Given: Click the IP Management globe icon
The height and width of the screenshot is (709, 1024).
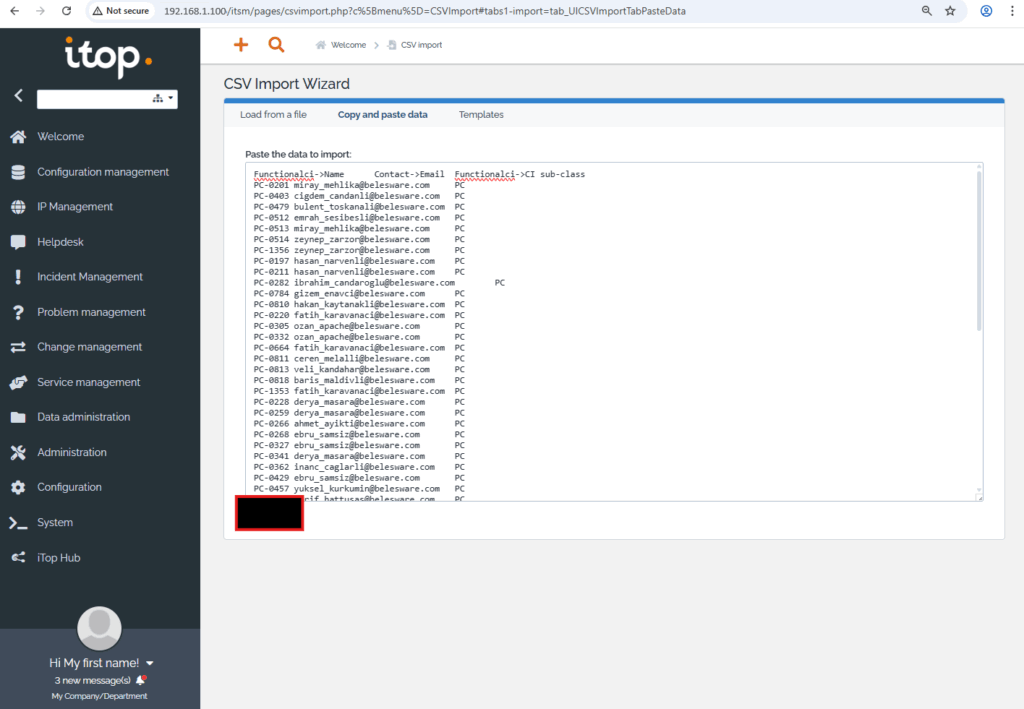Looking at the screenshot, I should click(x=18, y=207).
